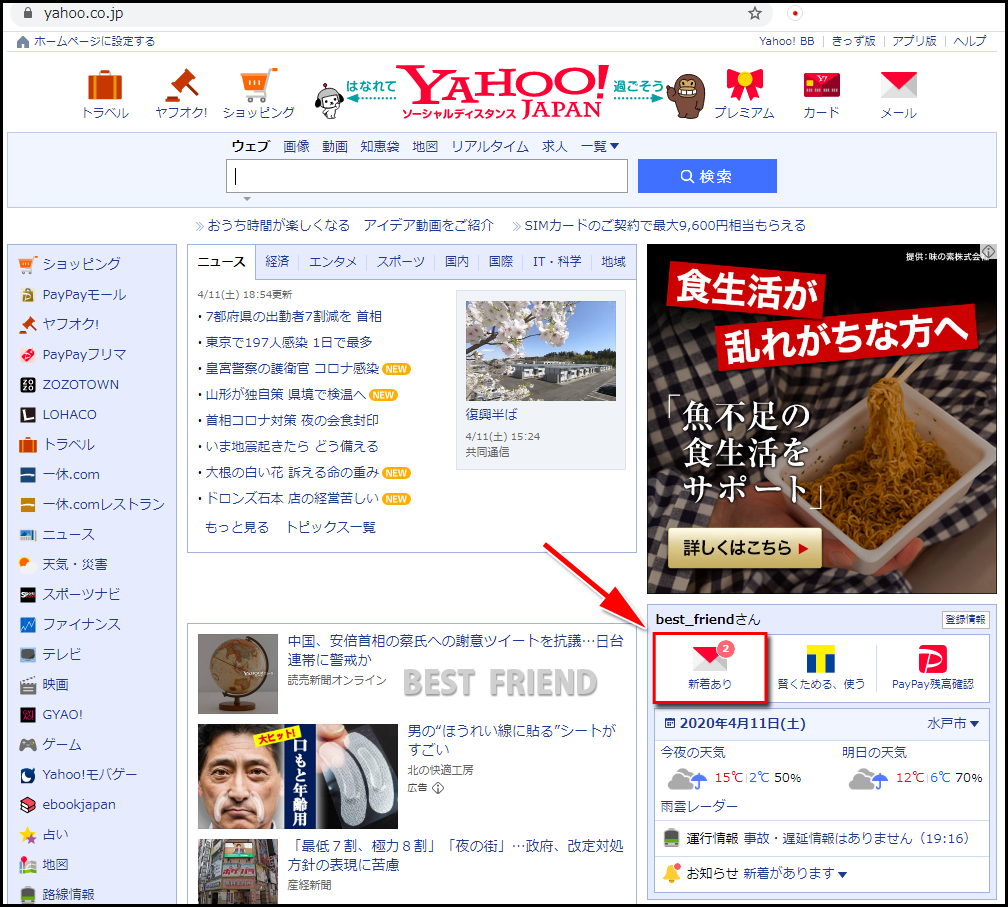Open the ヘルプ link
Image resolution: width=1008 pixels, height=907 pixels.
(x=969, y=41)
